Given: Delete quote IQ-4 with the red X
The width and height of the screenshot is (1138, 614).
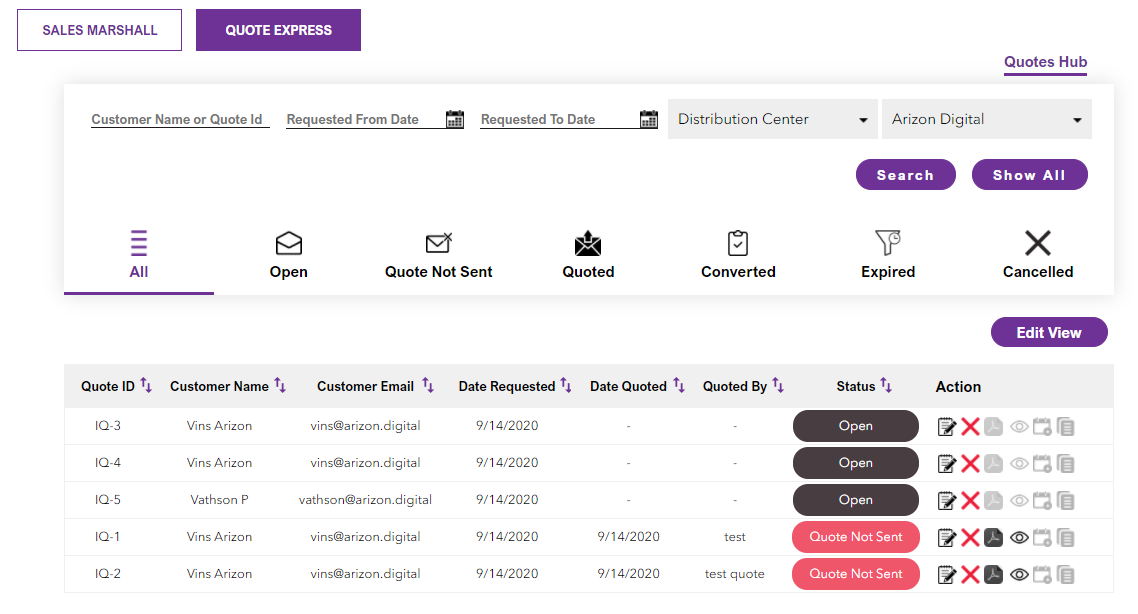Looking at the screenshot, I should (x=970, y=464).
